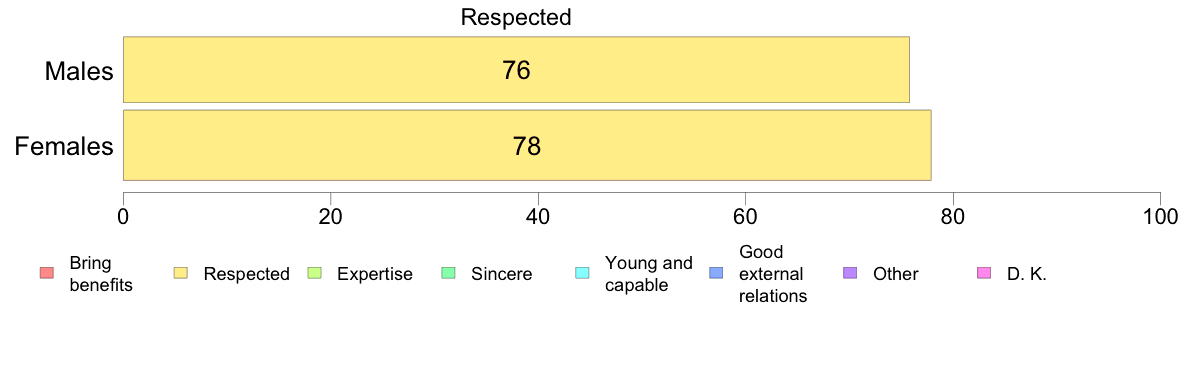Click the Expertise legend label
Screen dimensions: 1188x368
click(375, 274)
